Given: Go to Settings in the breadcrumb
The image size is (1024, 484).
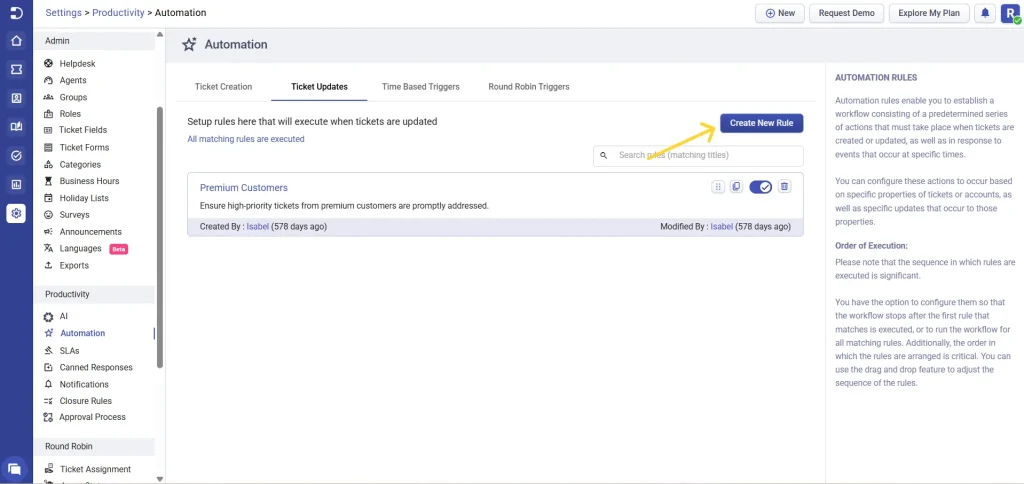Looking at the screenshot, I should [x=63, y=12].
